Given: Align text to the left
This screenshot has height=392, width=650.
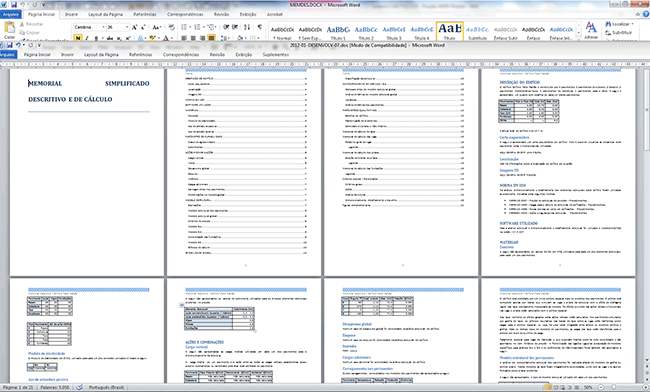Looking at the screenshot, I should pos(184,38).
